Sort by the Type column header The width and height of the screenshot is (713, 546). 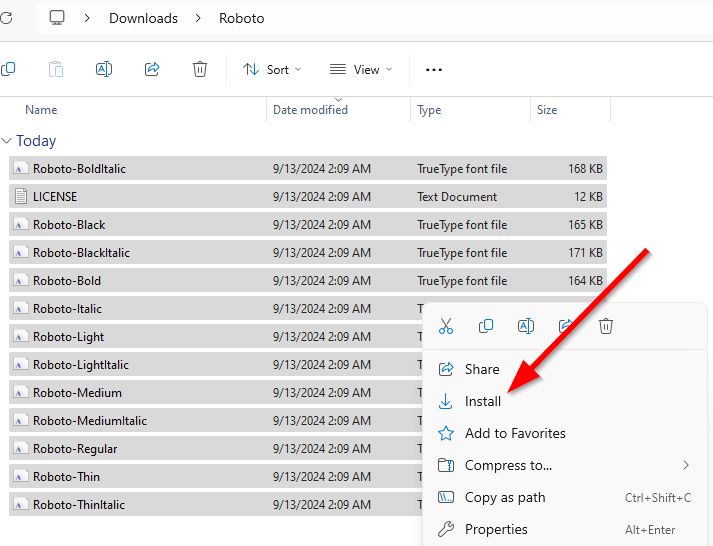[x=429, y=110]
